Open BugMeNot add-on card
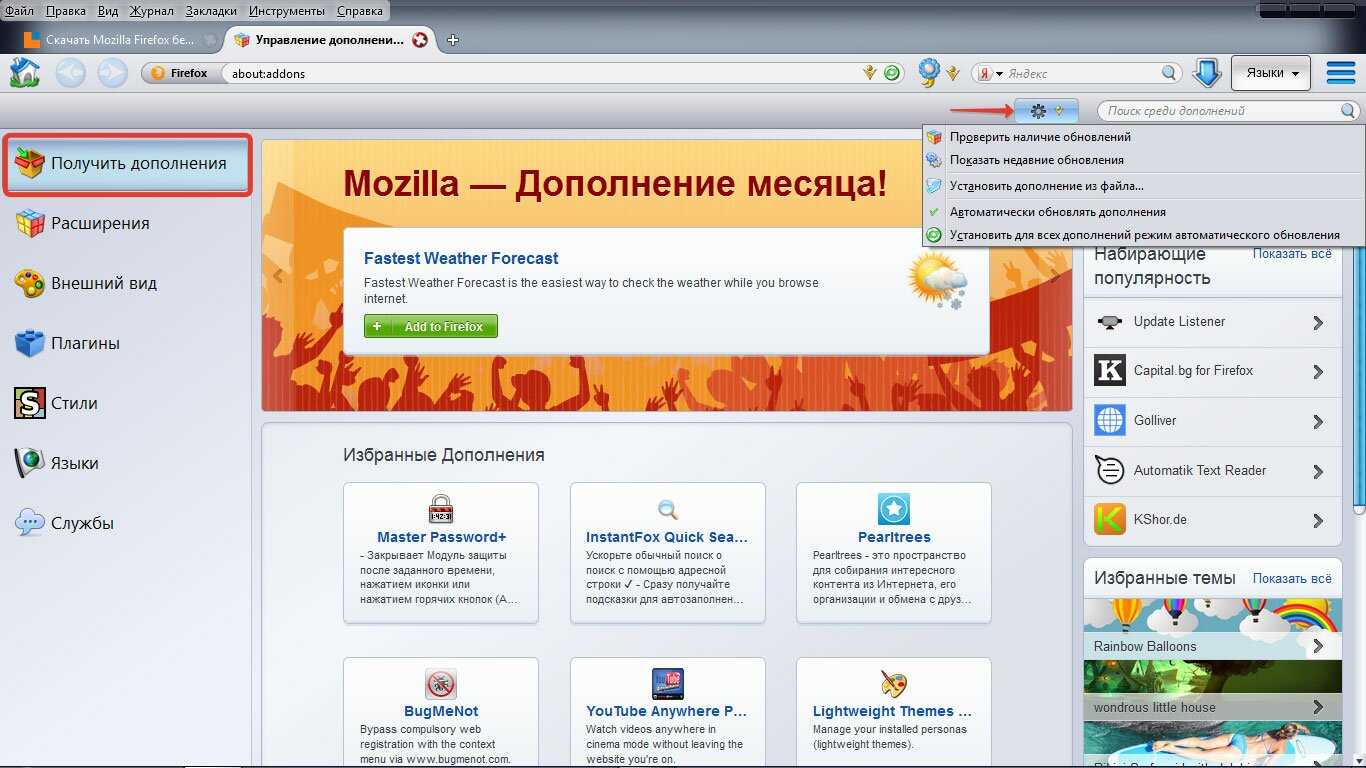Image resolution: width=1366 pixels, height=768 pixels. 441,712
